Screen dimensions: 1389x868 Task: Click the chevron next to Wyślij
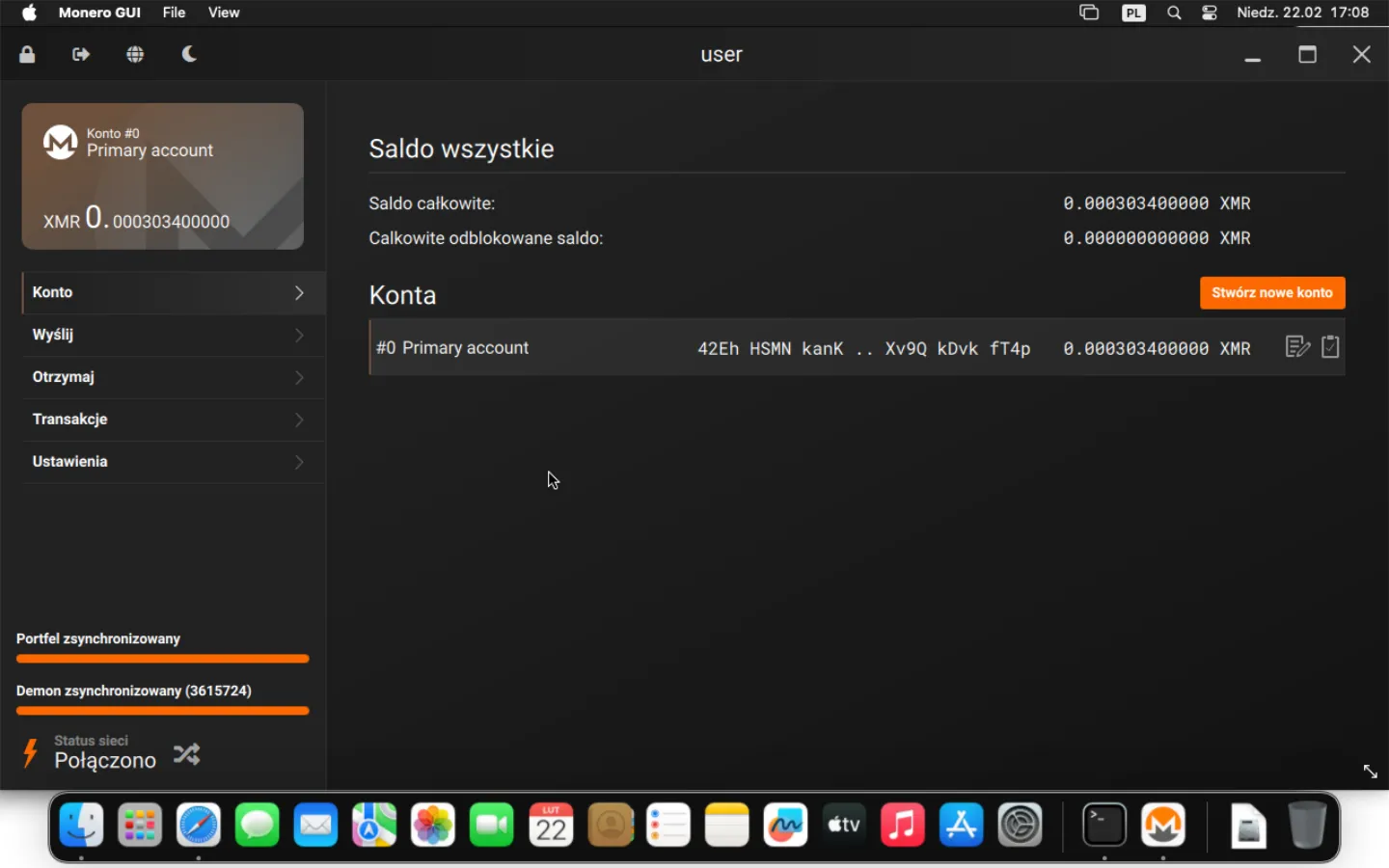pos(299,335)
